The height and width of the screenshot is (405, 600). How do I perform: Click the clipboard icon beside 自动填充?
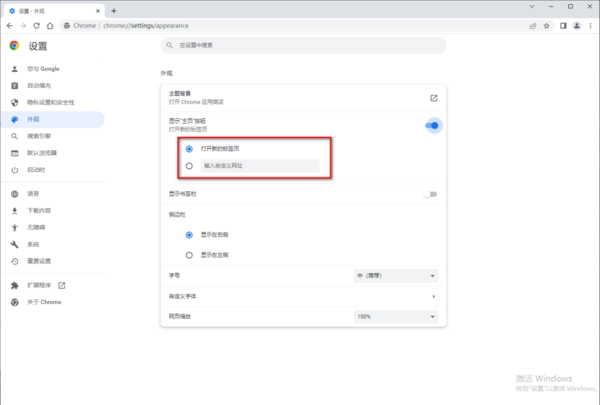[15, 86]
